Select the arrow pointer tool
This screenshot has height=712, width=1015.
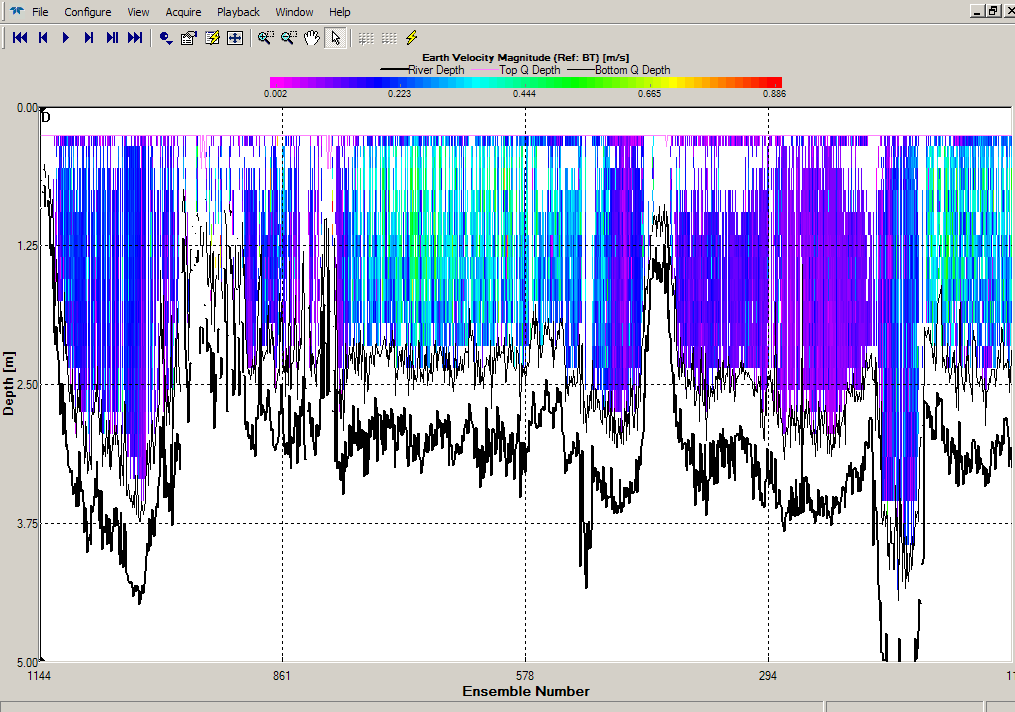335,38
